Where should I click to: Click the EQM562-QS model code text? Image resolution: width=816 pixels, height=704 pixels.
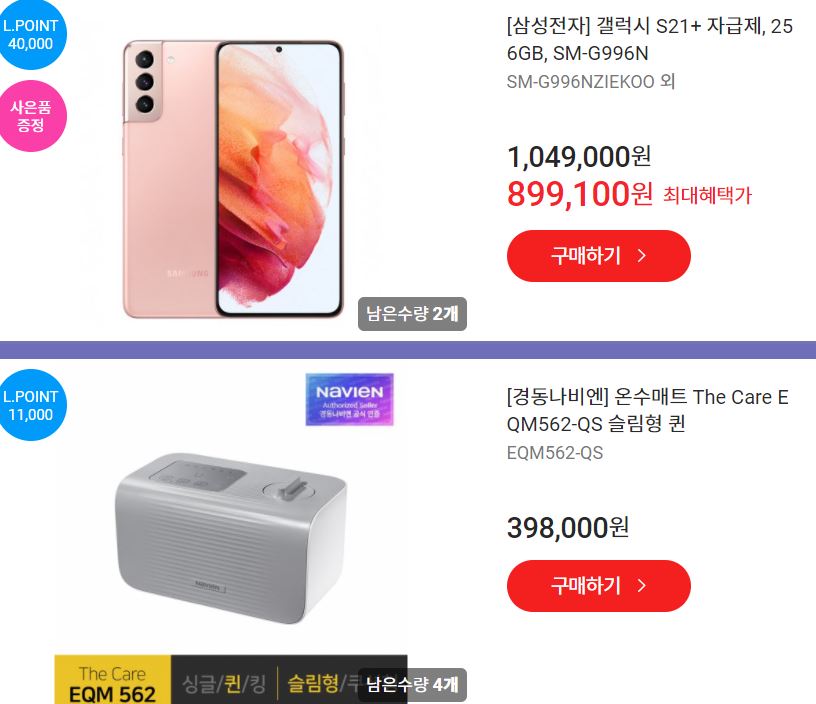(x=555, y=453)
